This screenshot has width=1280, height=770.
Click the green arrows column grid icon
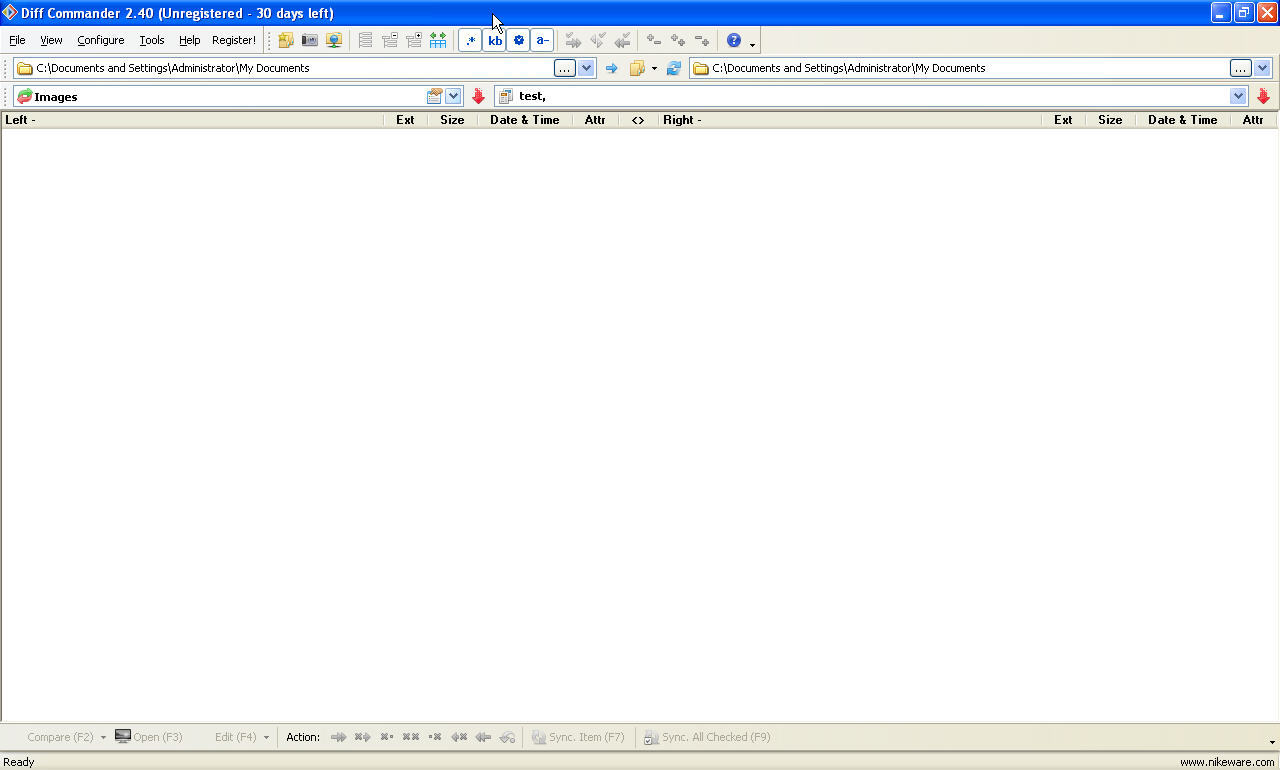pos(438,40)
